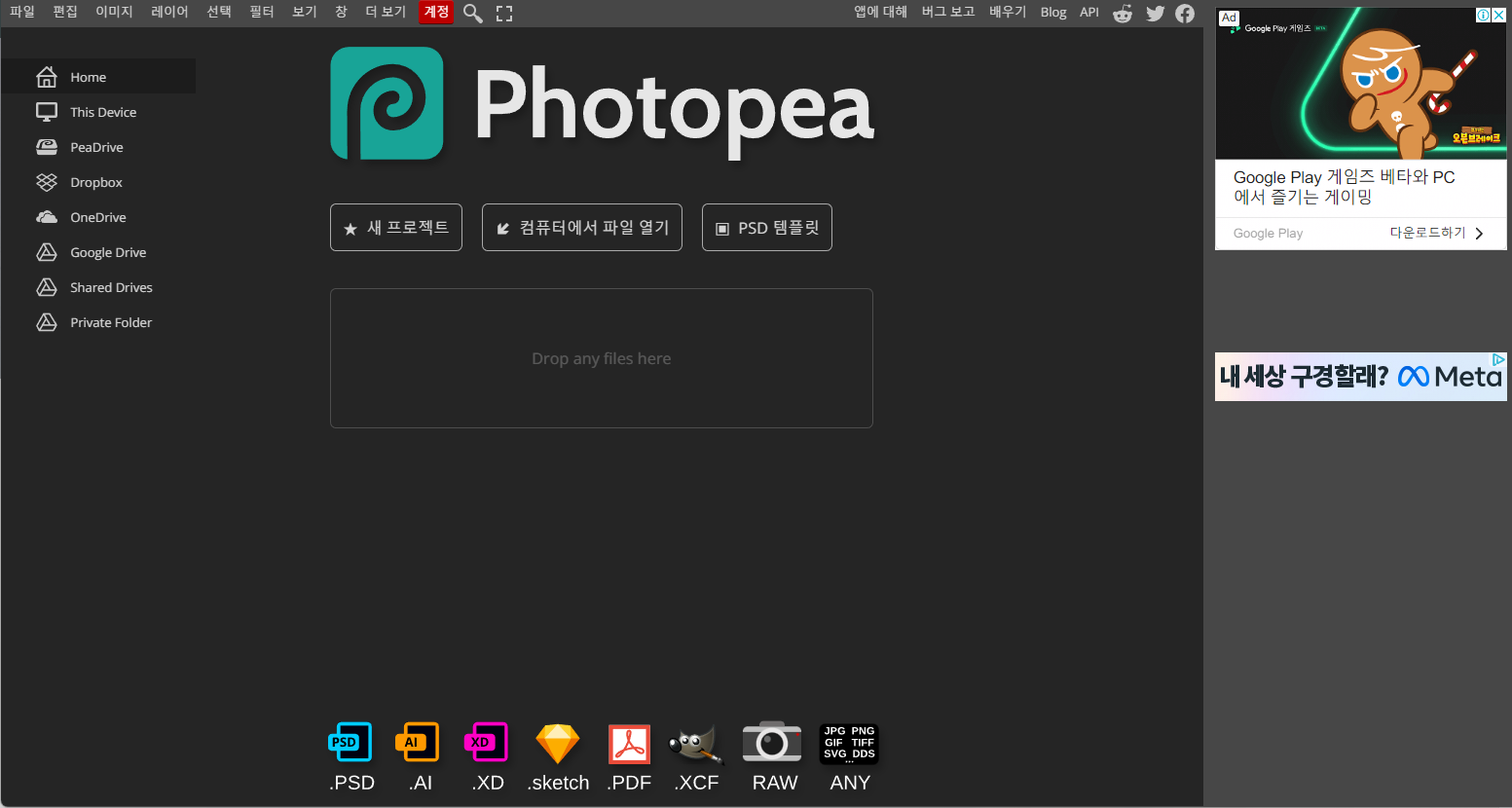Select This Device in the sidebar

pos(98,112)
